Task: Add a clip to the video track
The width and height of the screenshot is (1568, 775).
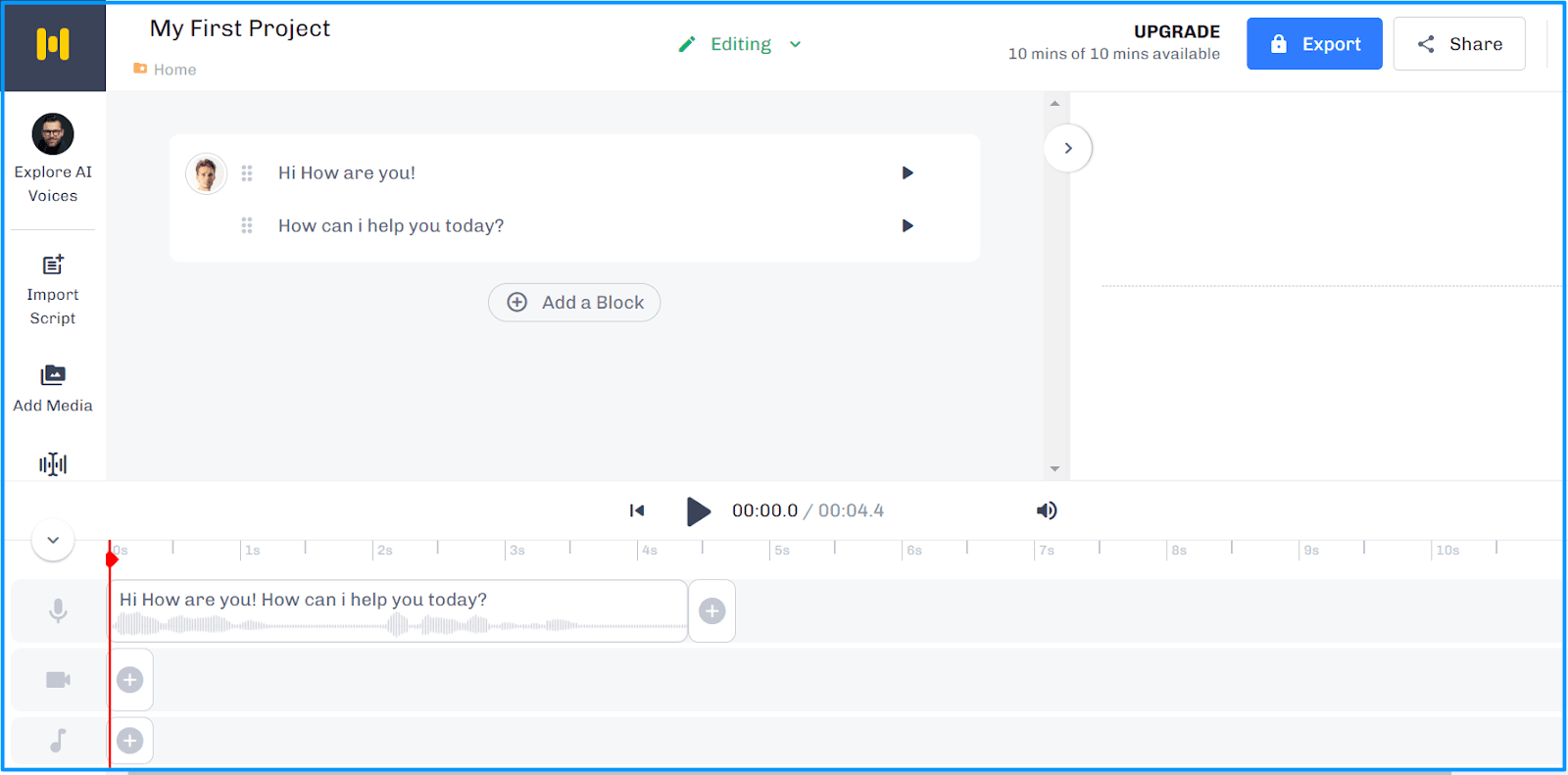Action: [x=130, y=680]
